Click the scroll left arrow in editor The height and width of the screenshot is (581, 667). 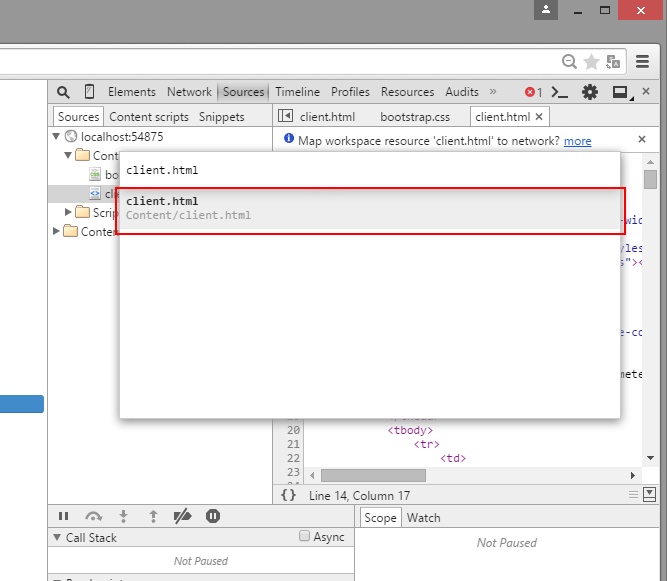[313, 475]
